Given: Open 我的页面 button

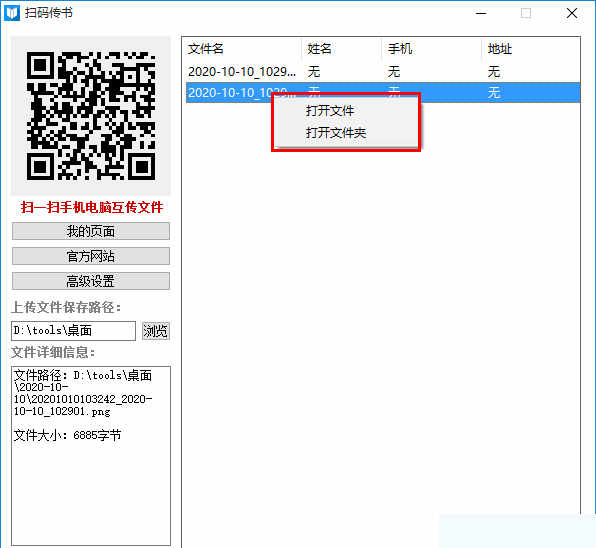Looking at the screenshot, I should (x=91, y=231).
